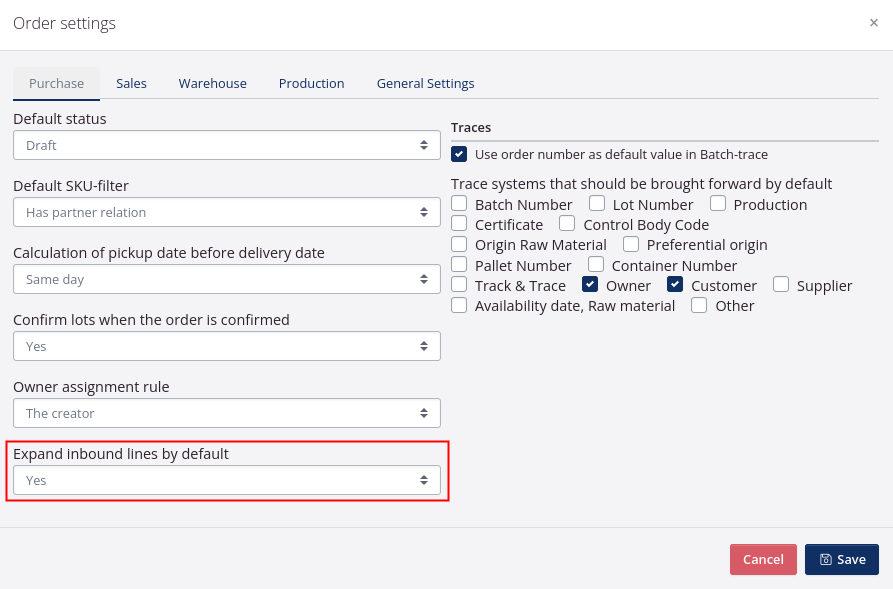Uncheck Use order number in Batch-trace
The height and width of the screenshot is (589, 893).
(x=459, y=154)
